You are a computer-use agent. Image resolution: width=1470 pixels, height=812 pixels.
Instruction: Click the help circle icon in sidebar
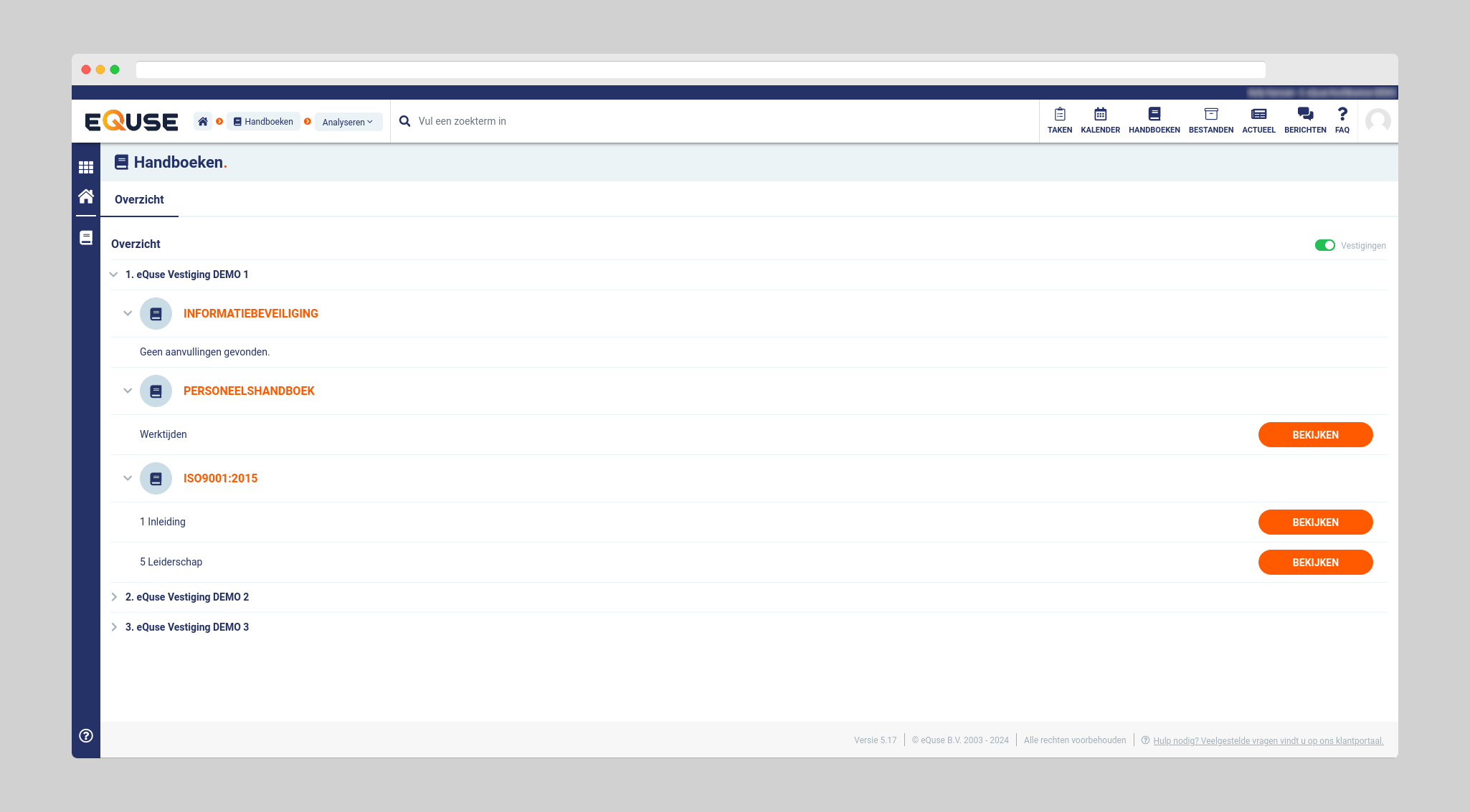coord(86,735)
